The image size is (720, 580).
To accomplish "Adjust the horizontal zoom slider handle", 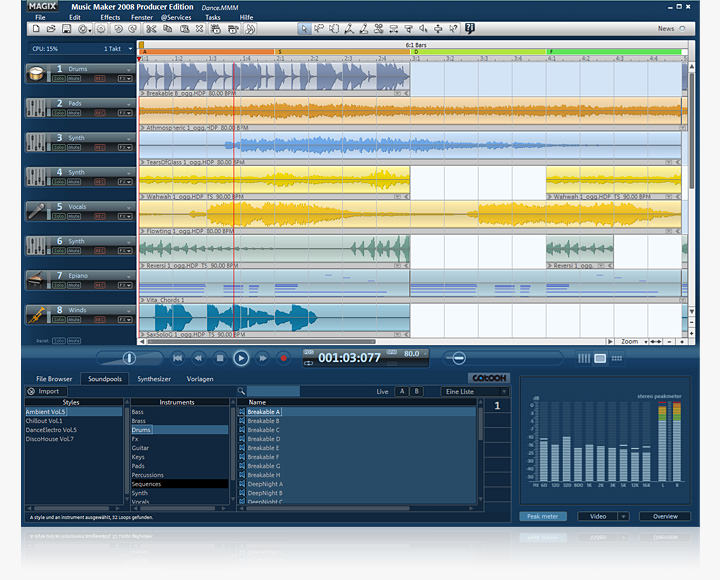I will coord(458,358).
